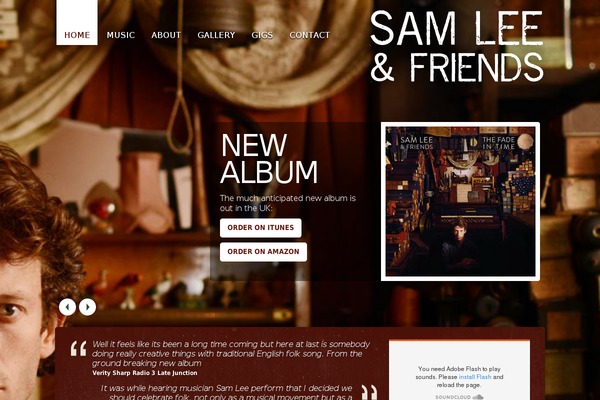Click the closing quotation mark icon
The height and width of the screenshot is (400, 600).
pos(370,392)
